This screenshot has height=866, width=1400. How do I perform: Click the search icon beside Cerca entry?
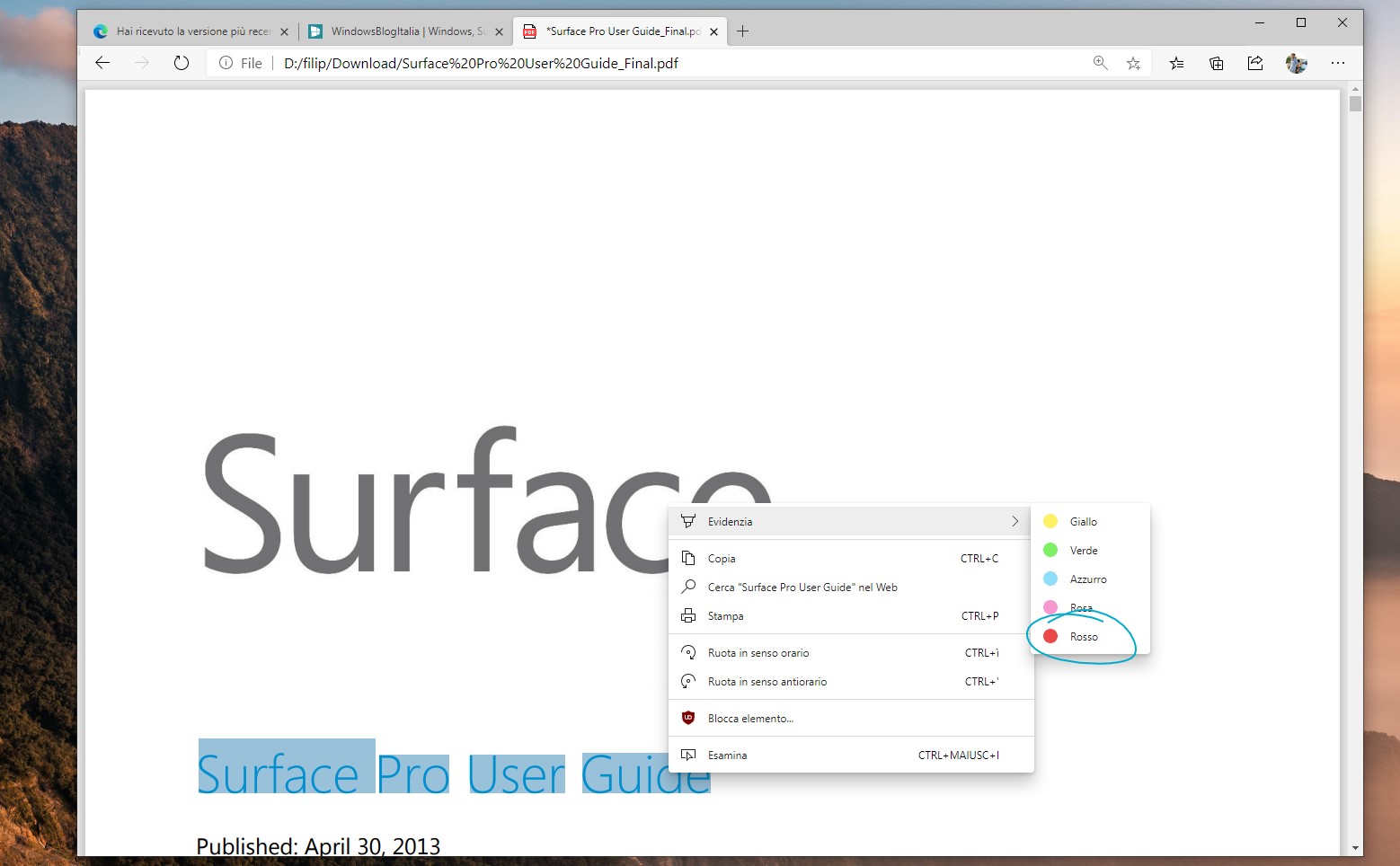pos(688,587)
